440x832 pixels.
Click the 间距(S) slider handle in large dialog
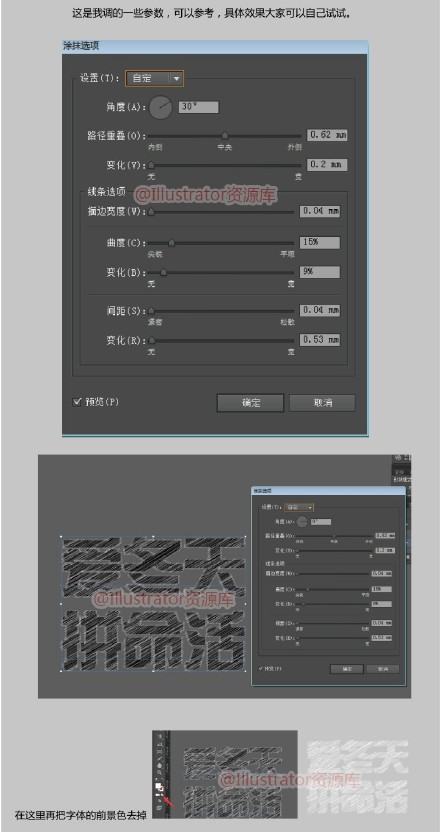151,310
